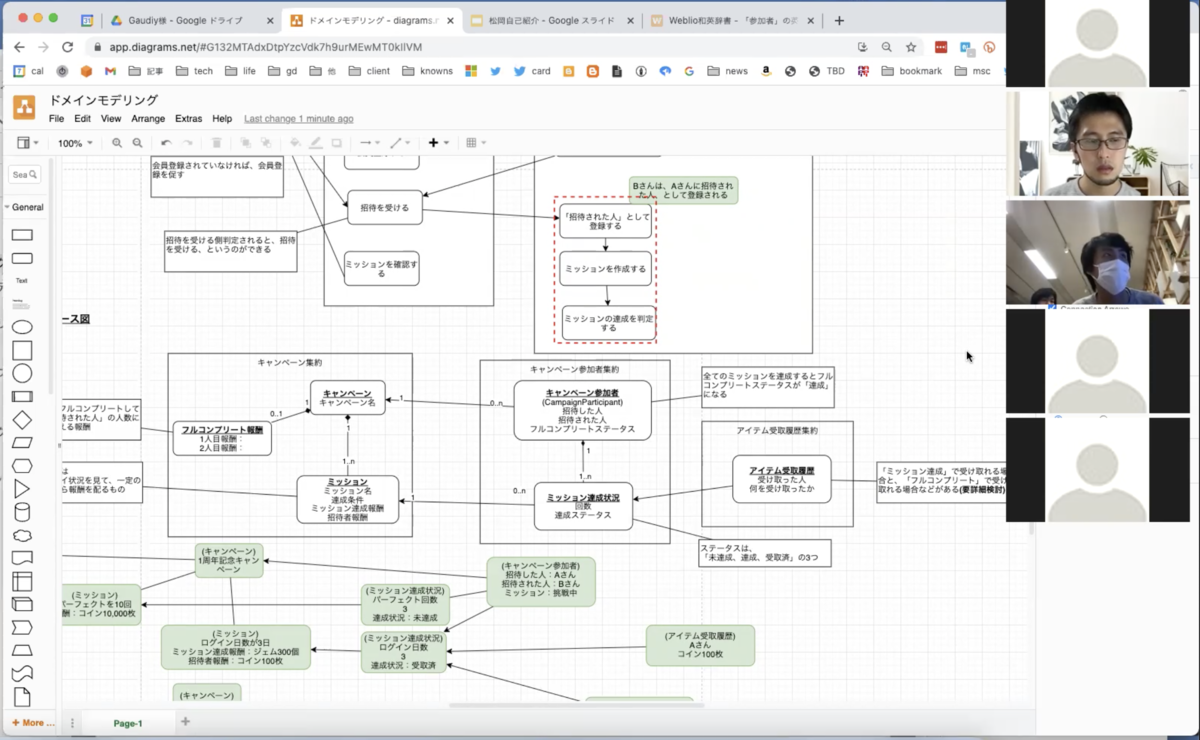This screenshot has width=1200, height=740.
Task: Click More Shapes at sidebar bottom
Action: [x=32, y=722]
